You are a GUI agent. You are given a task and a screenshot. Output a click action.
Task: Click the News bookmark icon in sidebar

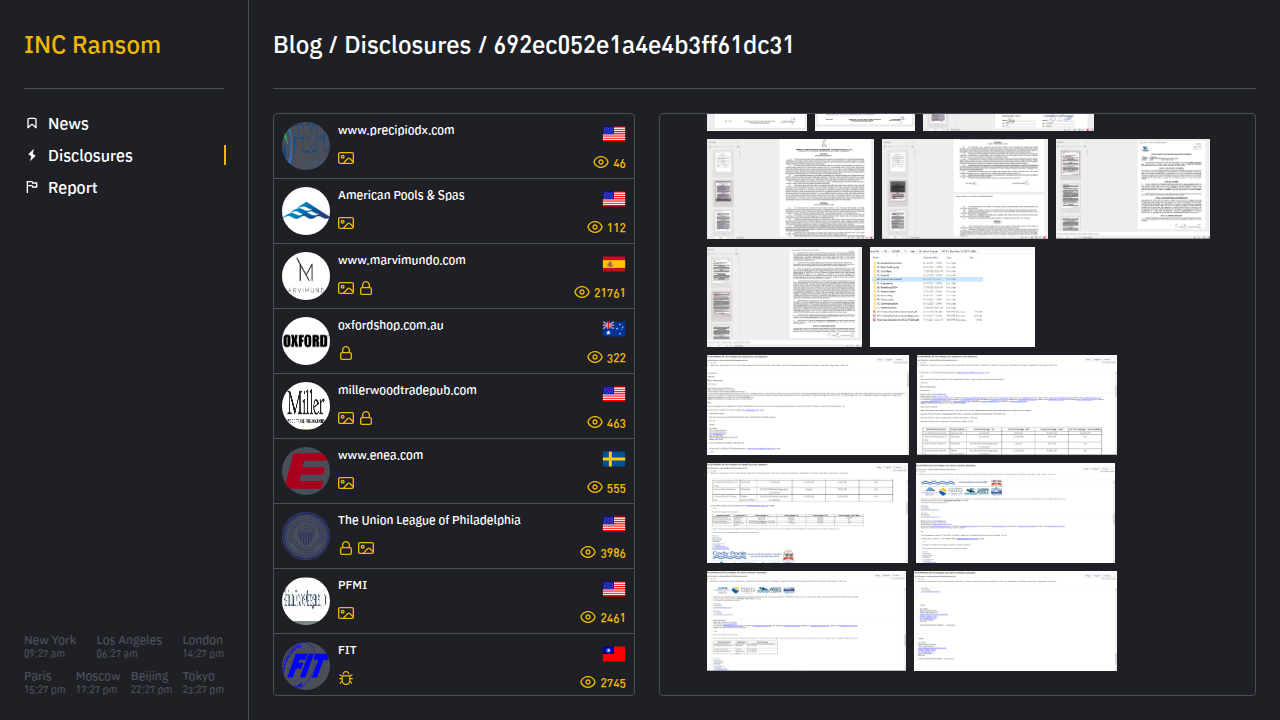(32, 124)
